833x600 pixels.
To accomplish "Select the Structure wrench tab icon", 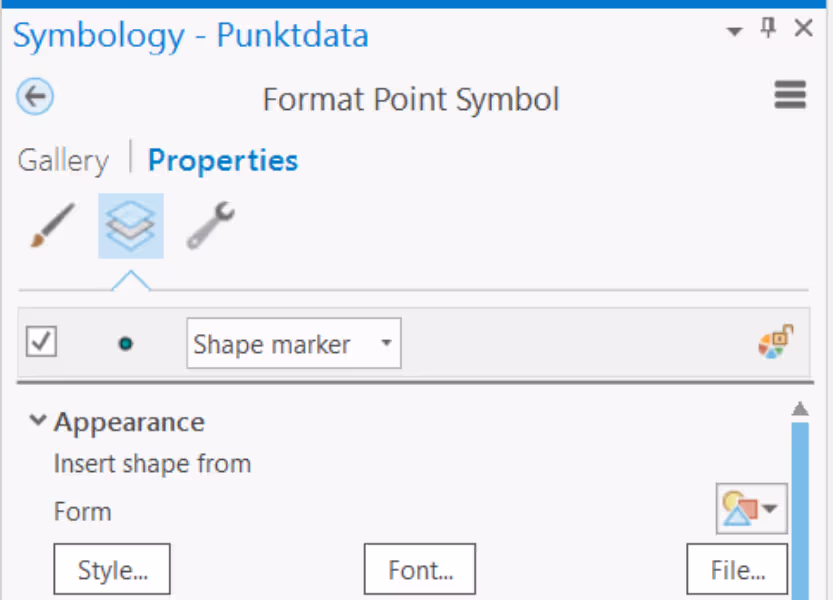I will [211, 225].
